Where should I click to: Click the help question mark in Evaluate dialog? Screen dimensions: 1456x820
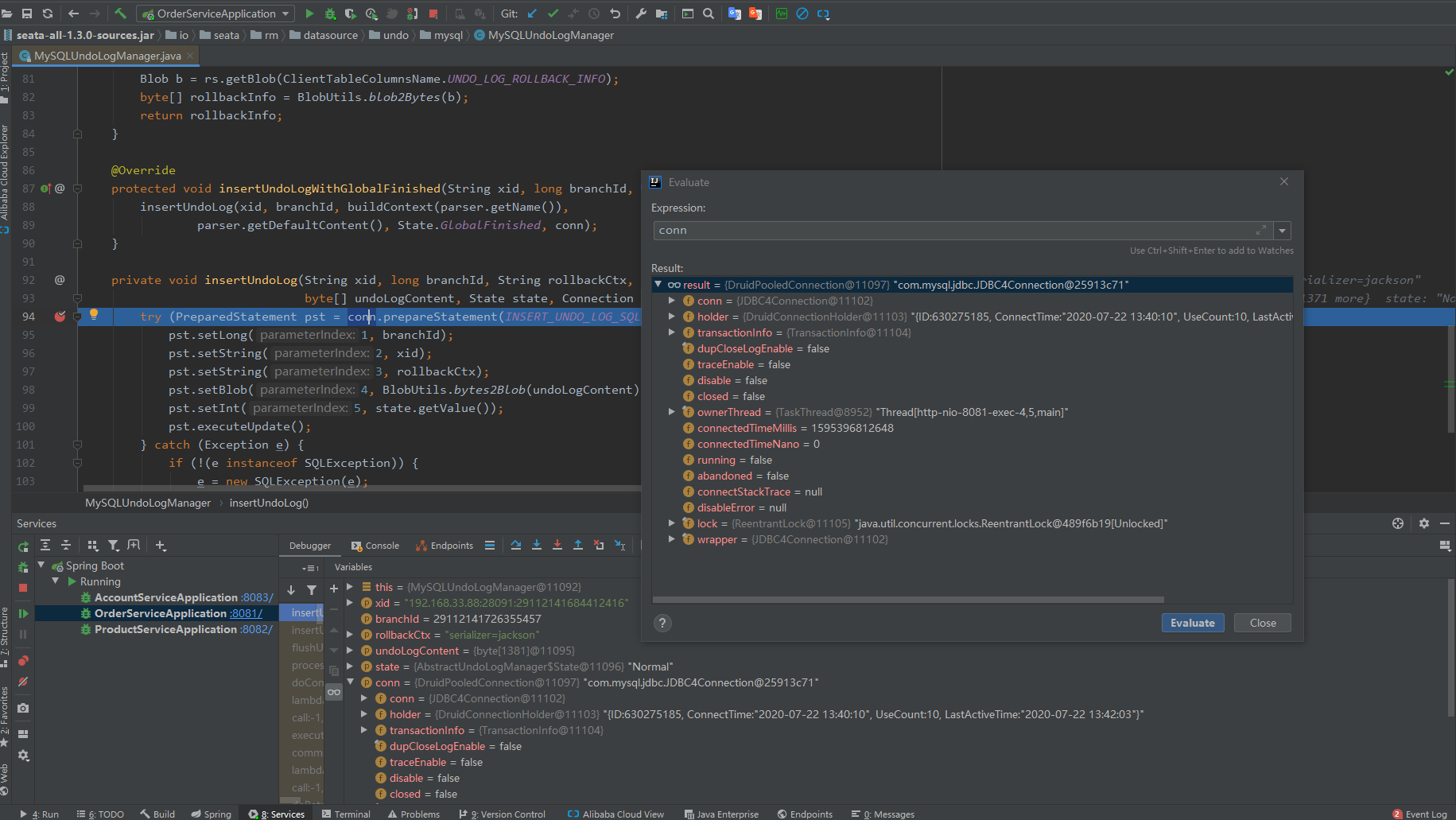tap(662, 623)
